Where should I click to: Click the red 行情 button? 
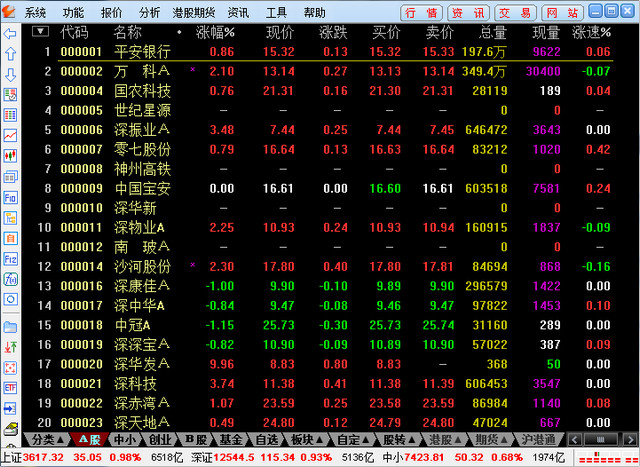click(x=422, y=13)
